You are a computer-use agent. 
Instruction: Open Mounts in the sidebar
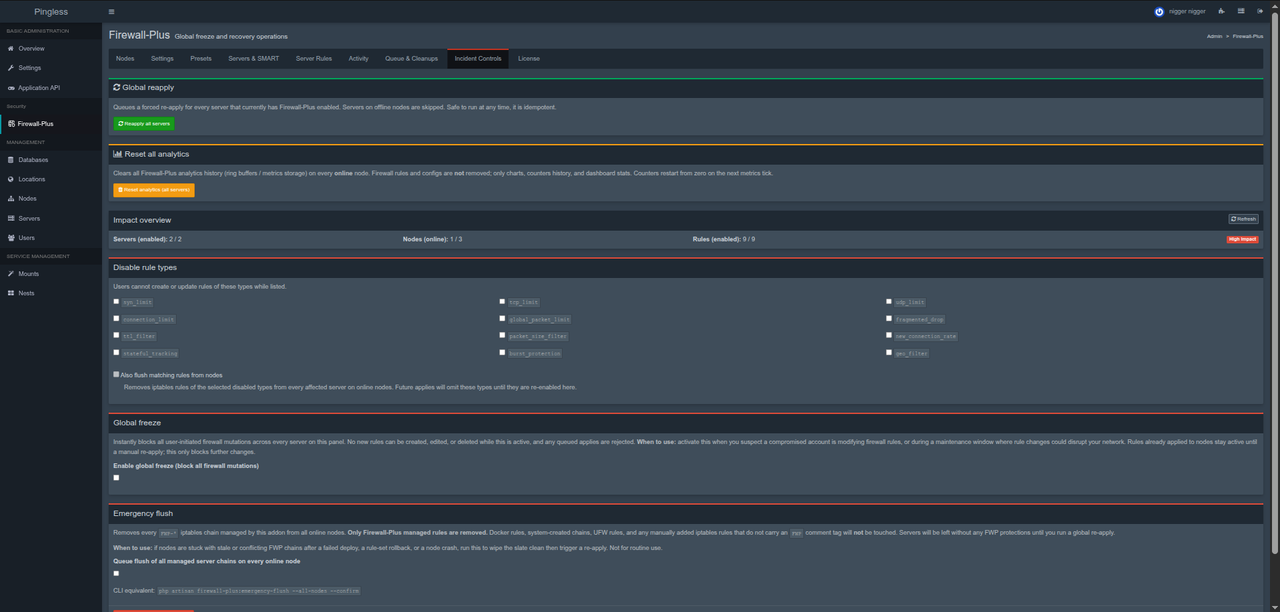(50, 274)
